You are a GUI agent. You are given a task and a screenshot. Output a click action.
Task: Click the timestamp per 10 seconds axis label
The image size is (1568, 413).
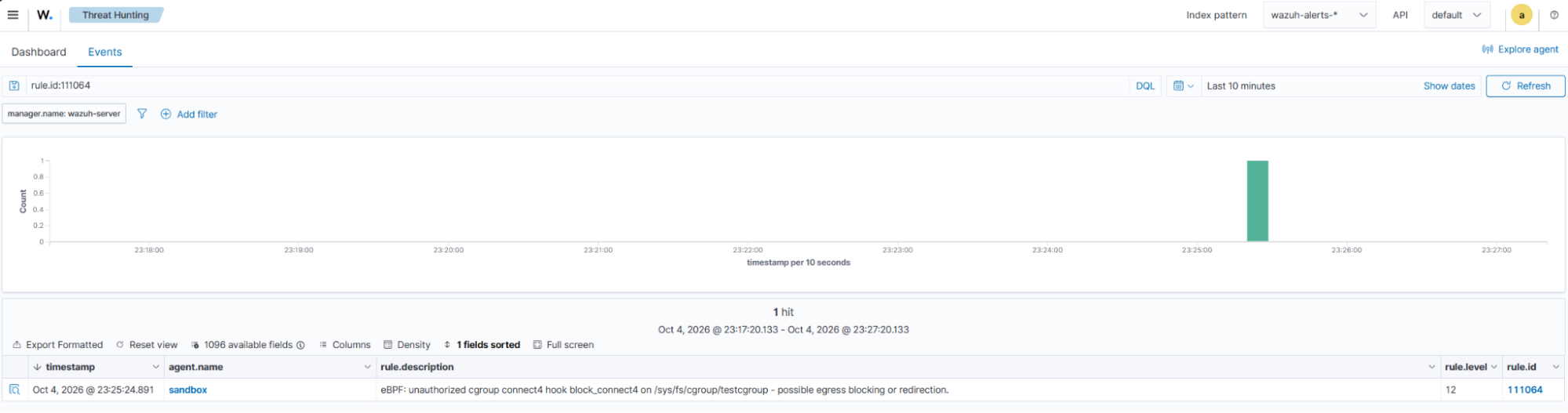(x=798, y=263)
